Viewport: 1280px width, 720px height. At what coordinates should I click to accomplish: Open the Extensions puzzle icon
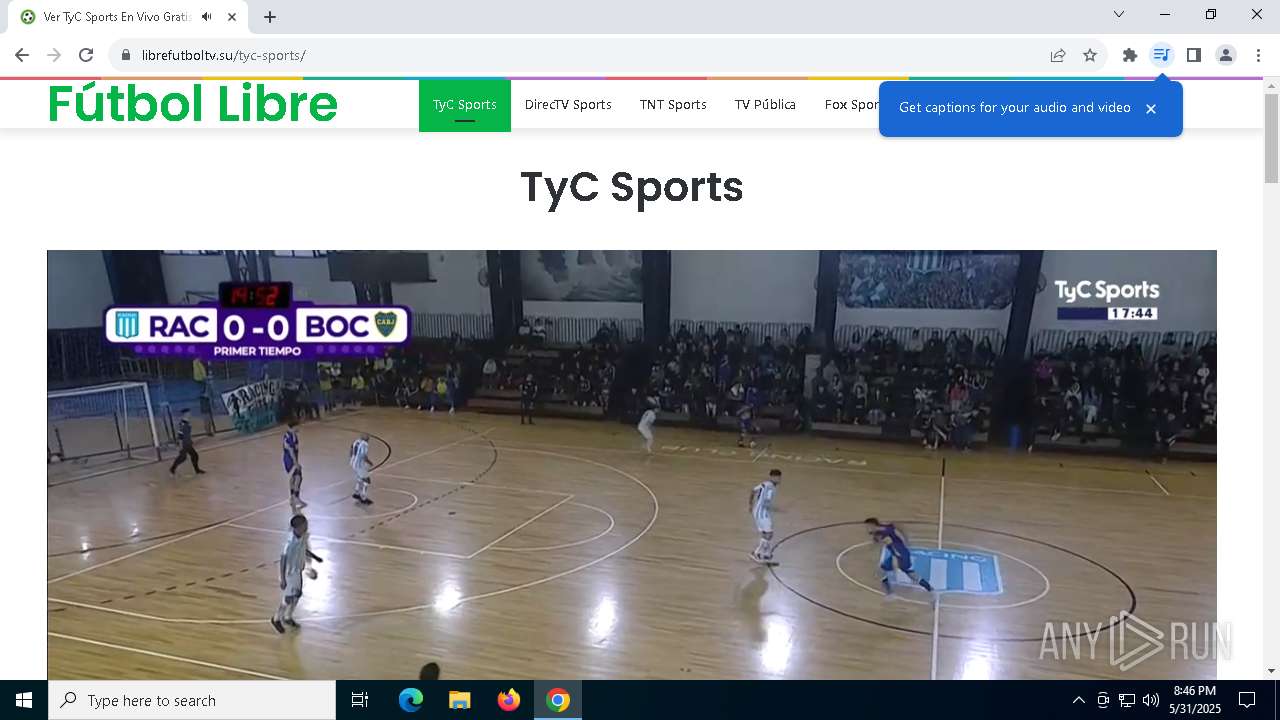(1130, 55)
